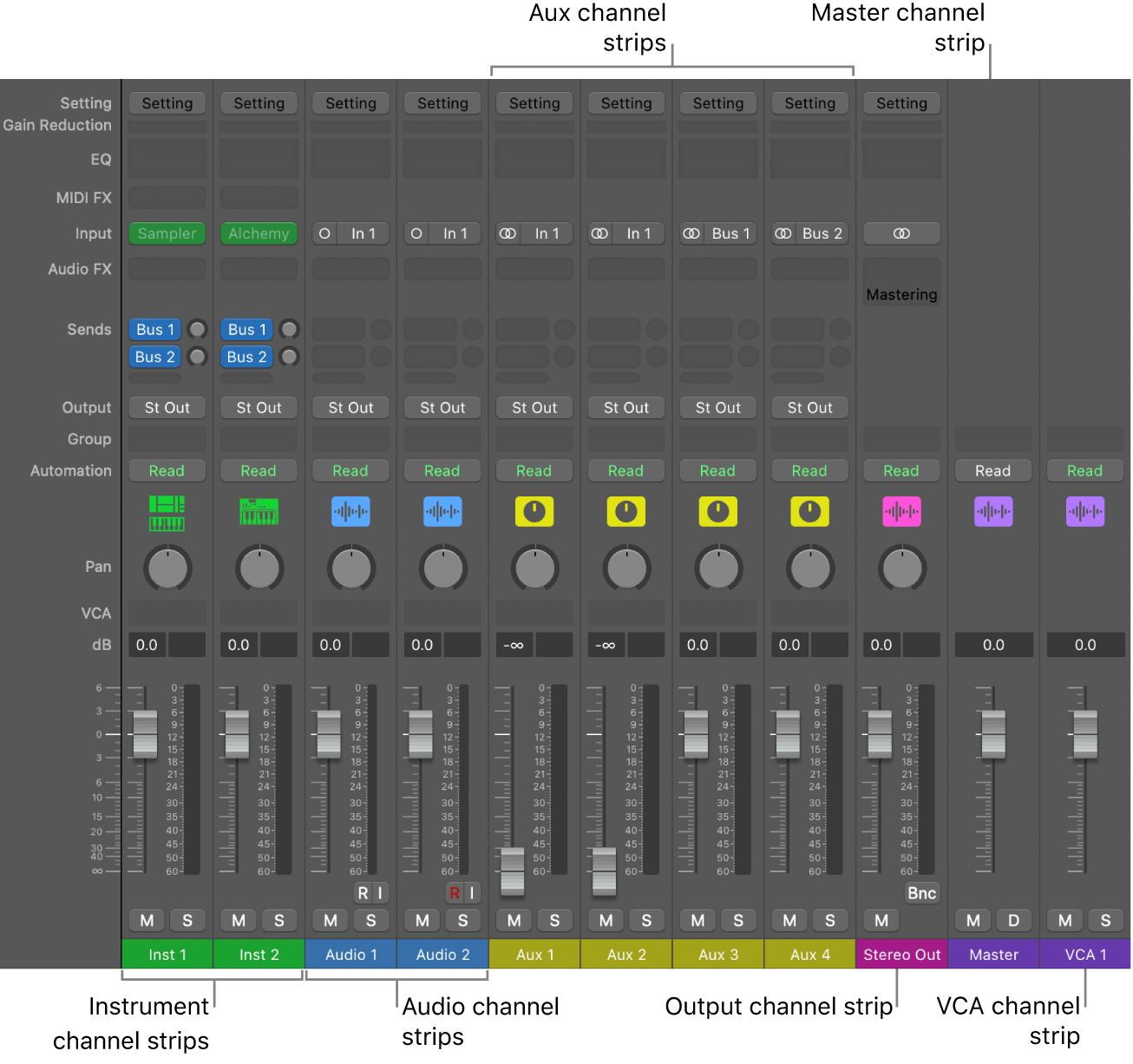Solo the Audio 2 channel
This screenshot has width=1133, height=1064.
[463, 920]
